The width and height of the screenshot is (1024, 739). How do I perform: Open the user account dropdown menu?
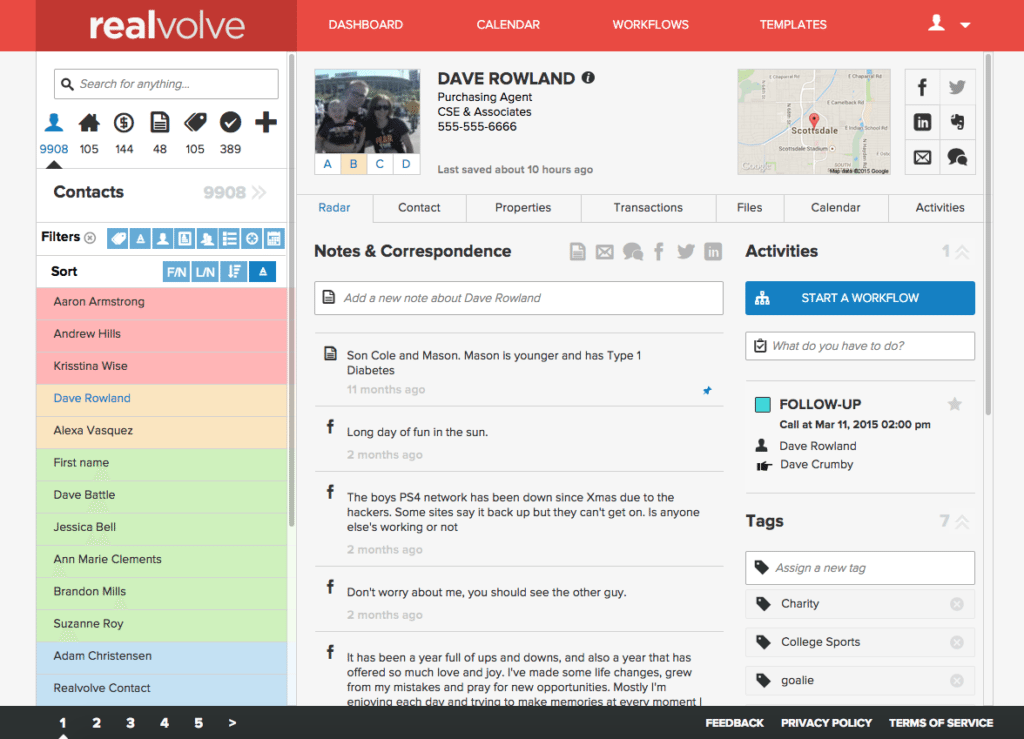[x=948, y=25]
